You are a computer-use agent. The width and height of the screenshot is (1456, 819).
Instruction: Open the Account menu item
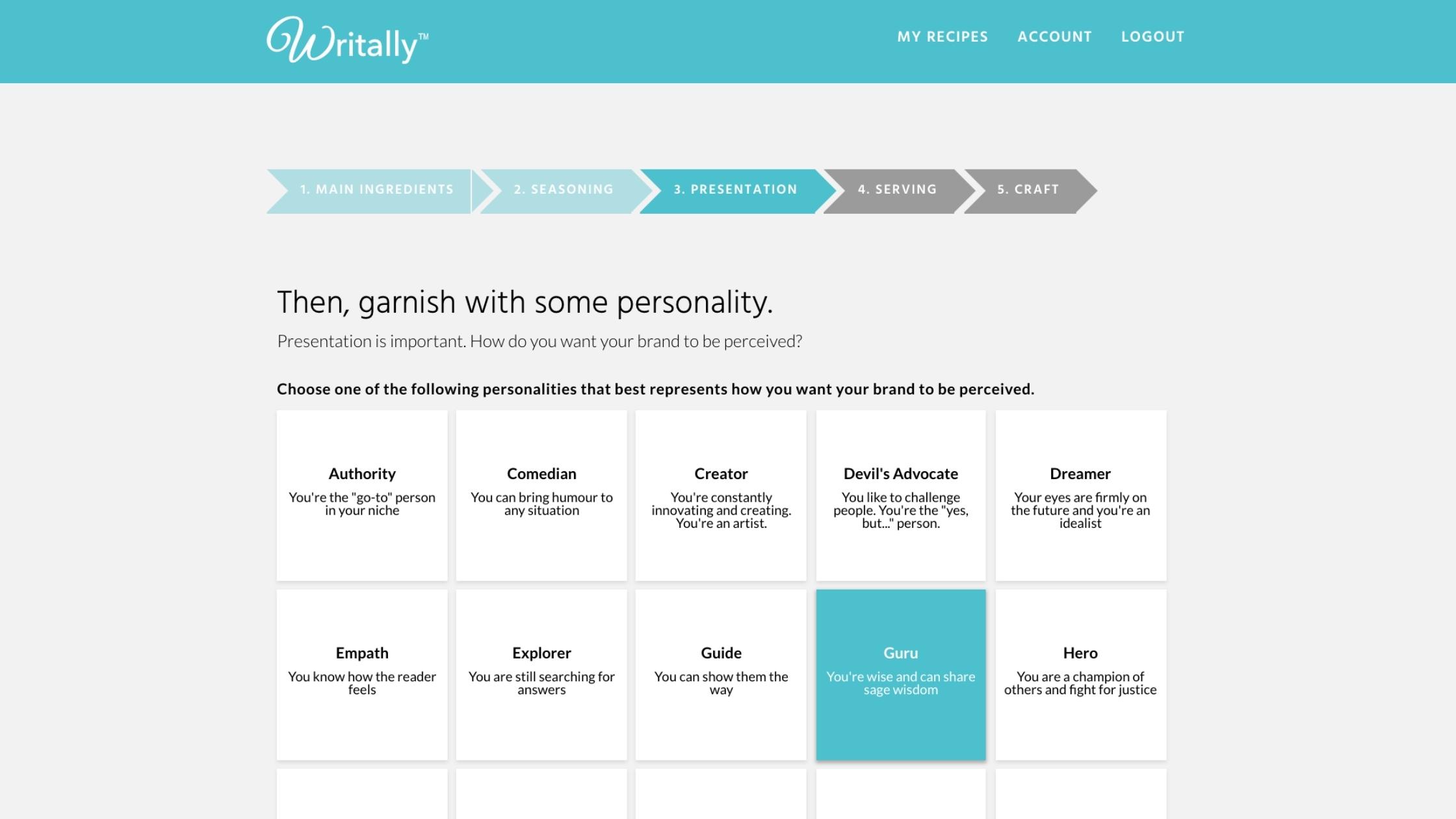pos(1054,37)
